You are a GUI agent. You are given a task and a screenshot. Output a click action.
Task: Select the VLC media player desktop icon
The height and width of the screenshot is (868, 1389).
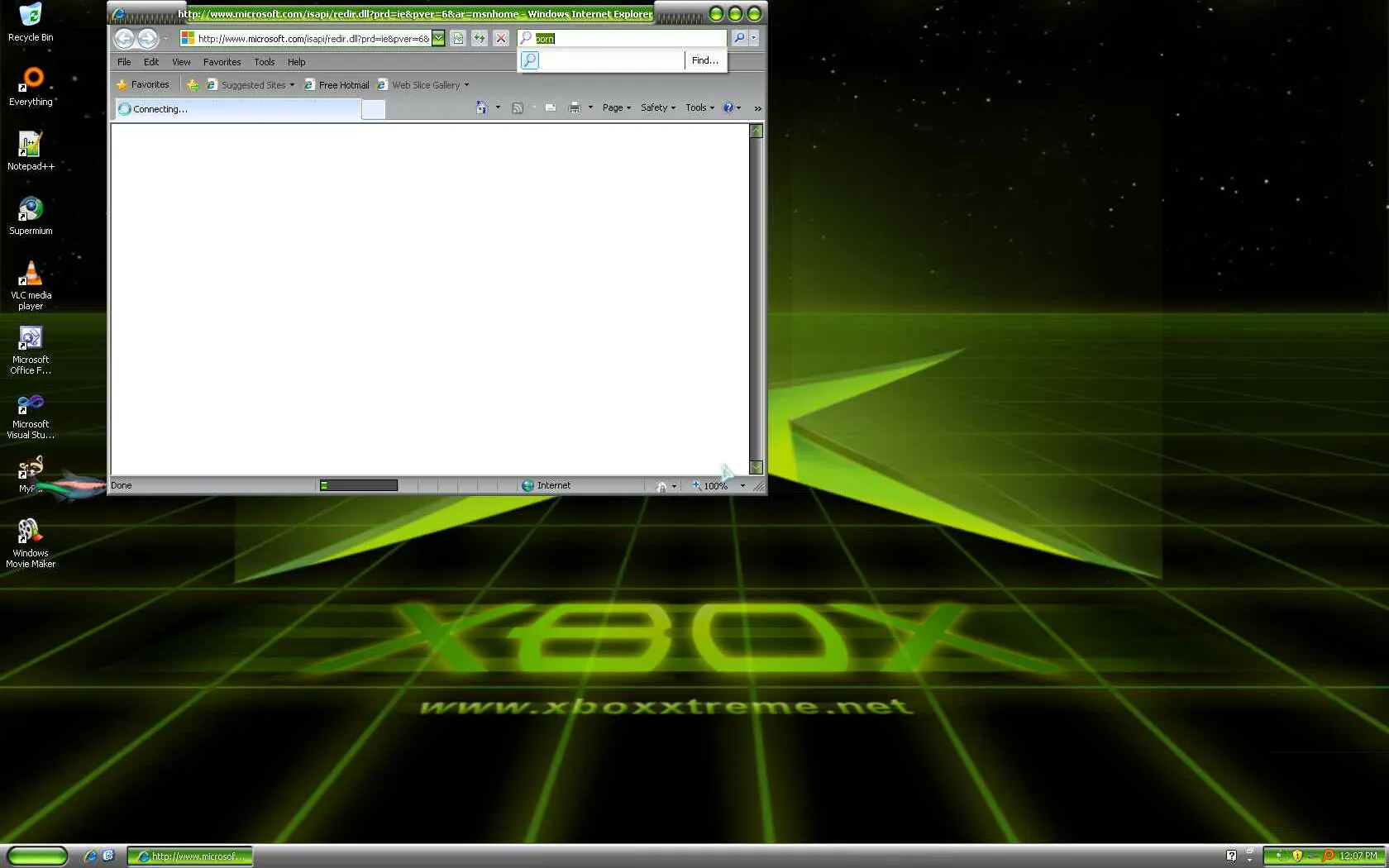click(31, 285)
